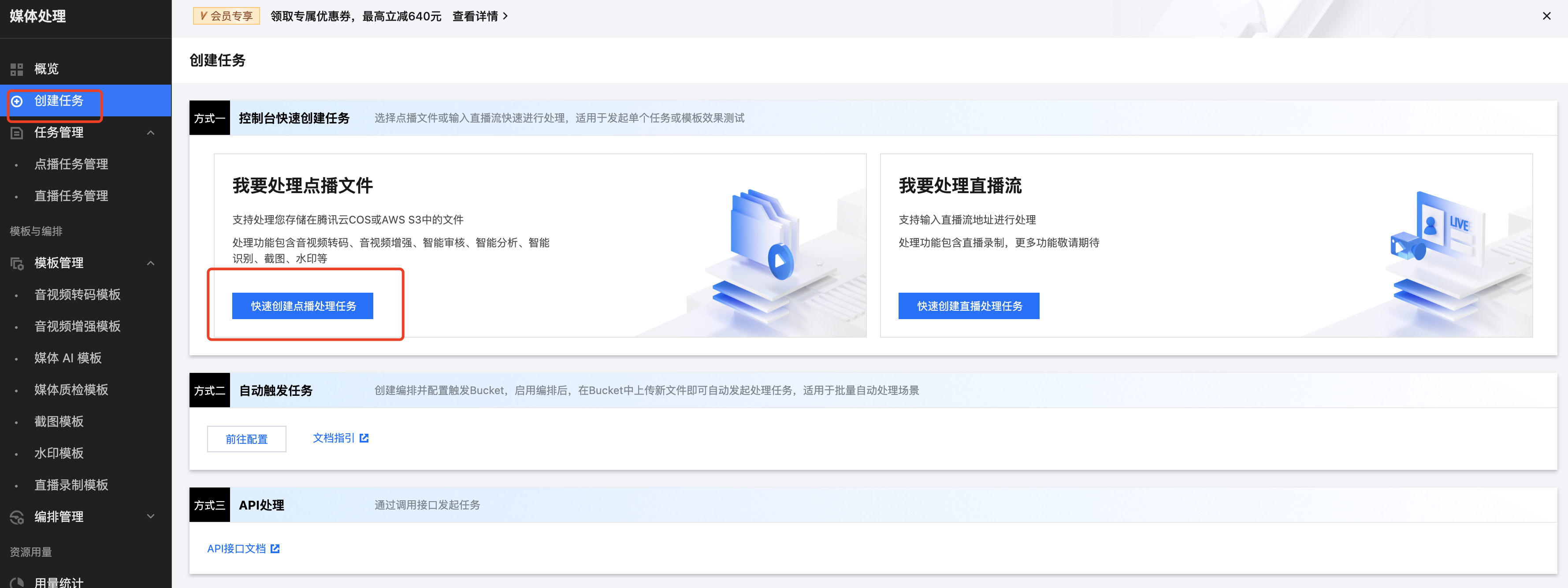Open 查看详情 coupon details link
Screen dimensions: 1568x588
coord(479,16)
